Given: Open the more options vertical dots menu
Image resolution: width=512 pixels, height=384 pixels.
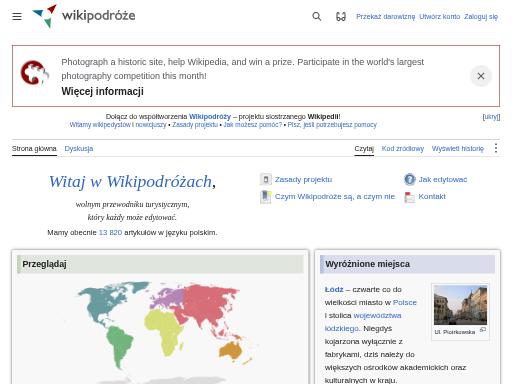Looking at the screenshot, I should (x=496, y=148).
